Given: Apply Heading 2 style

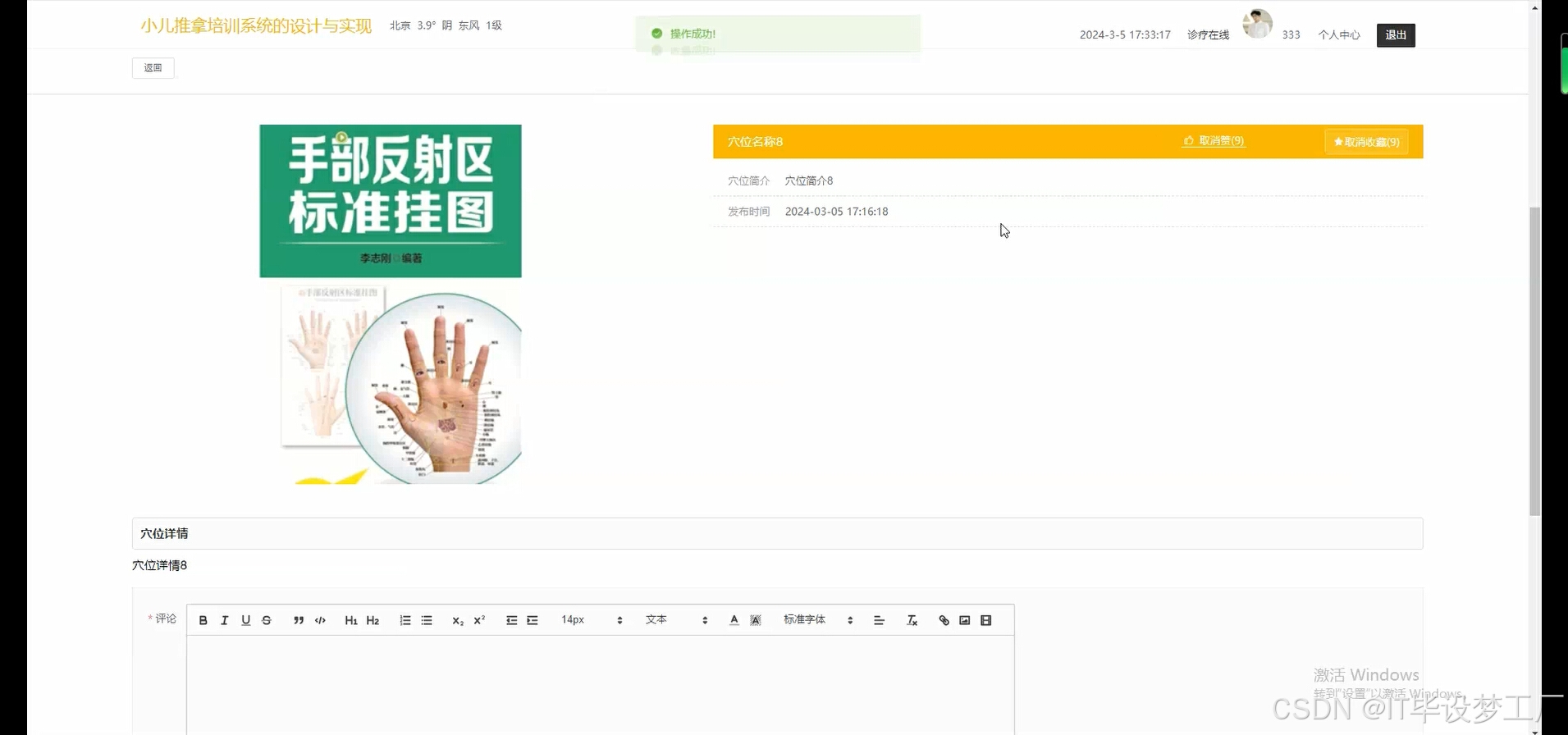Looking at the screenshot, I should (x=373, y=620).
